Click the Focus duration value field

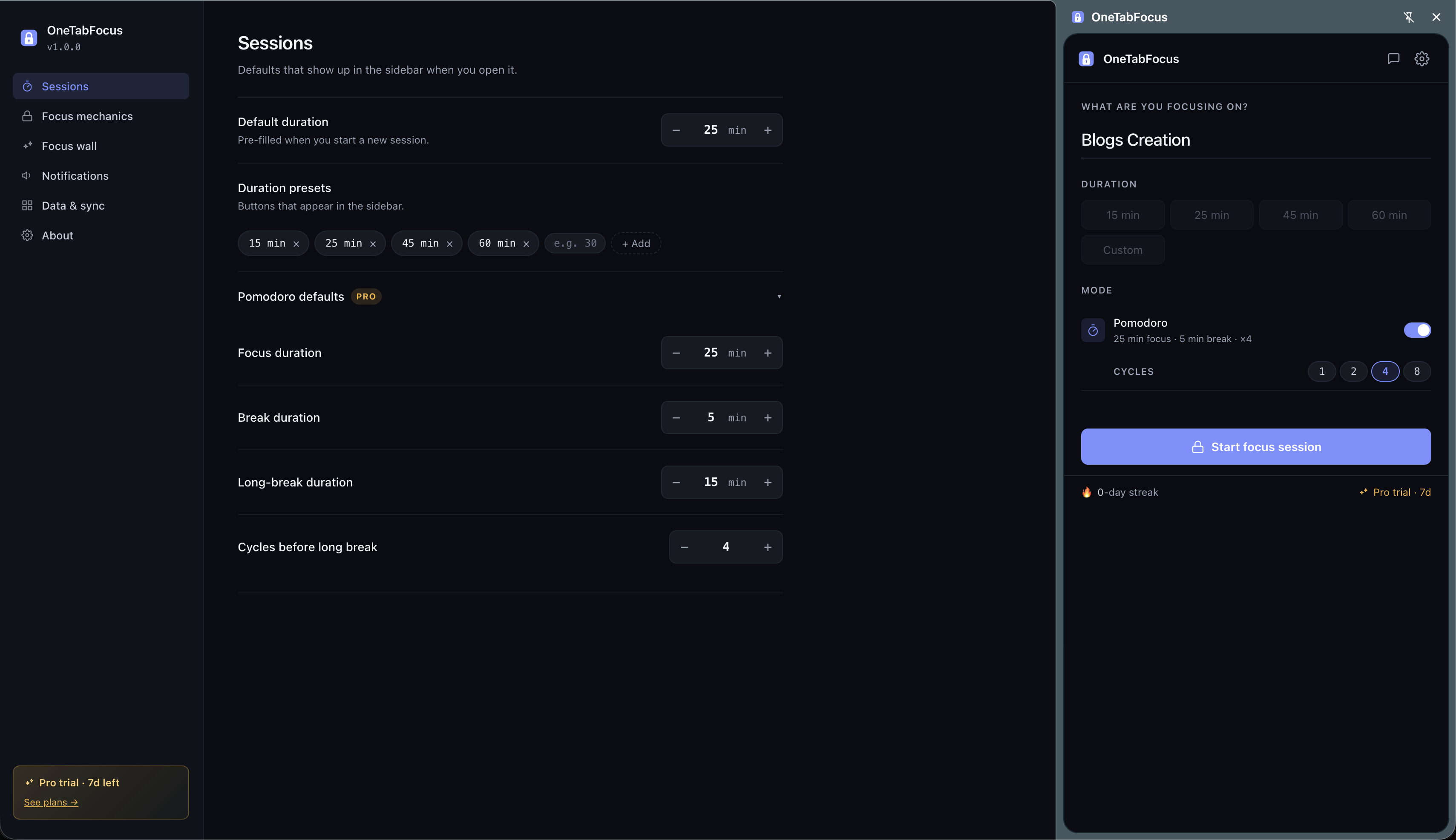(711, 353)
